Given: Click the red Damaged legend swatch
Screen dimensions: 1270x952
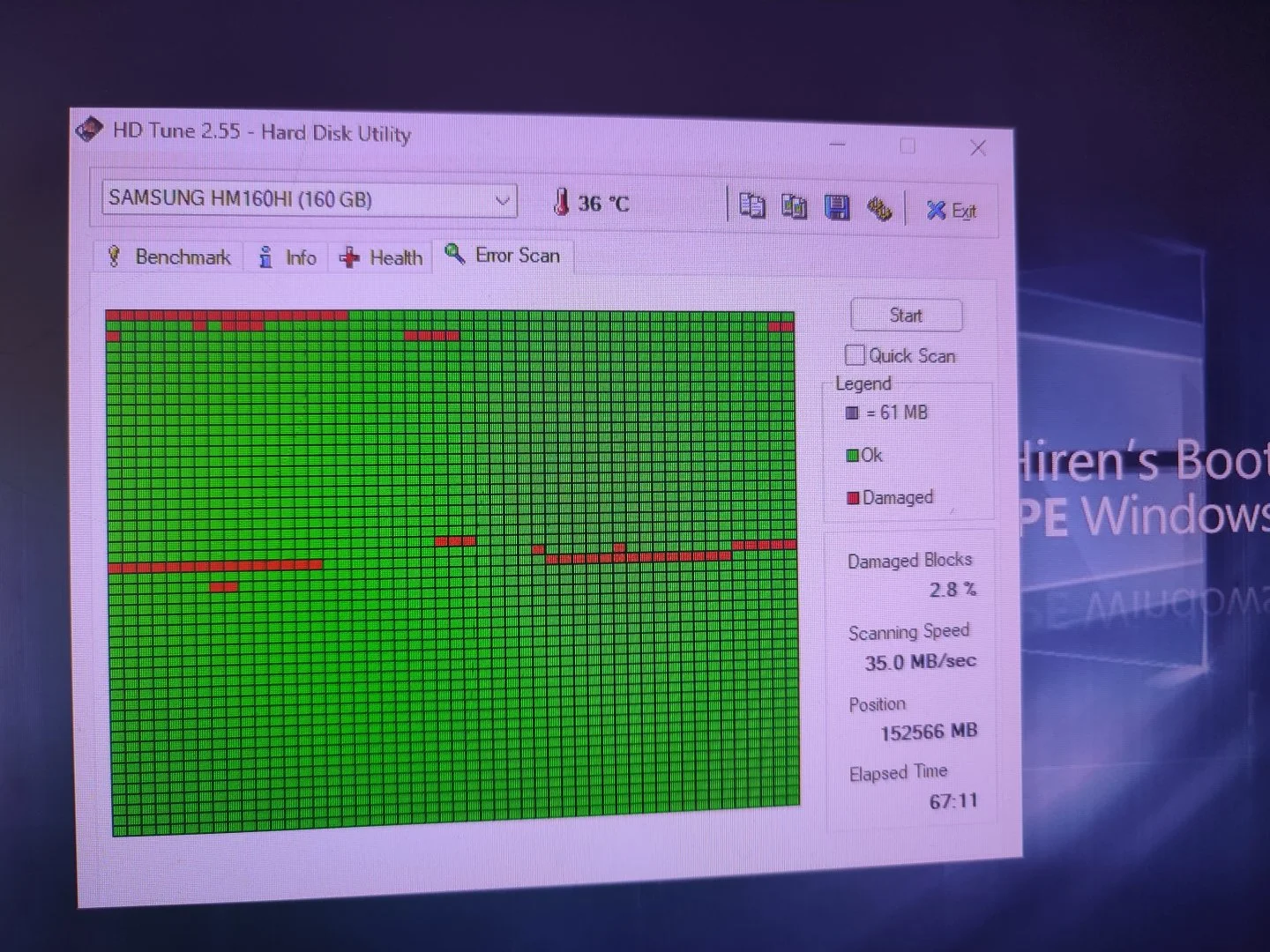Looking at the screenshot, I should coord(853,498).
